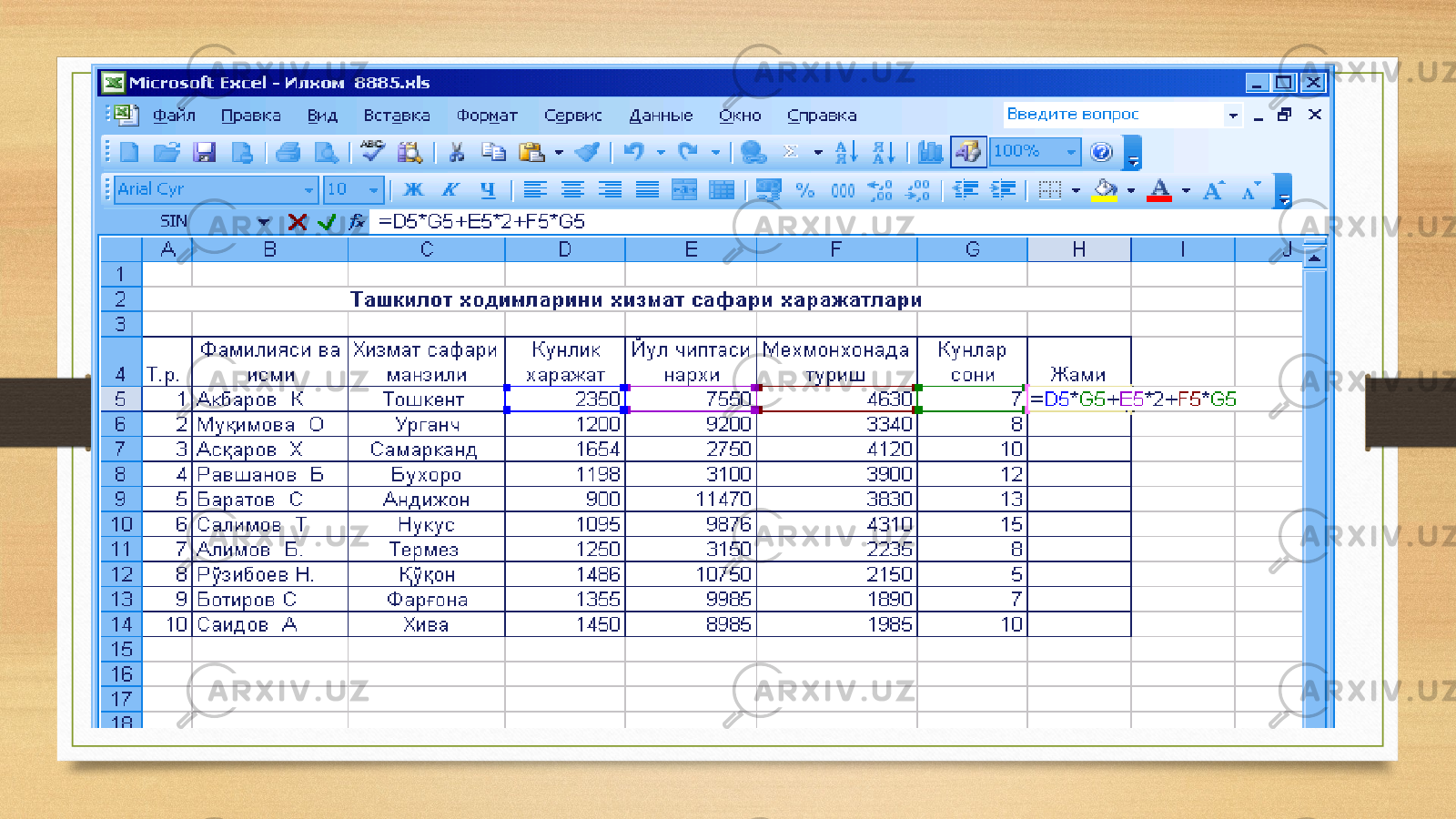This screenshot has width=1456, height=819.
Task: Select row 9 header
Action: (x=121, y=500)
